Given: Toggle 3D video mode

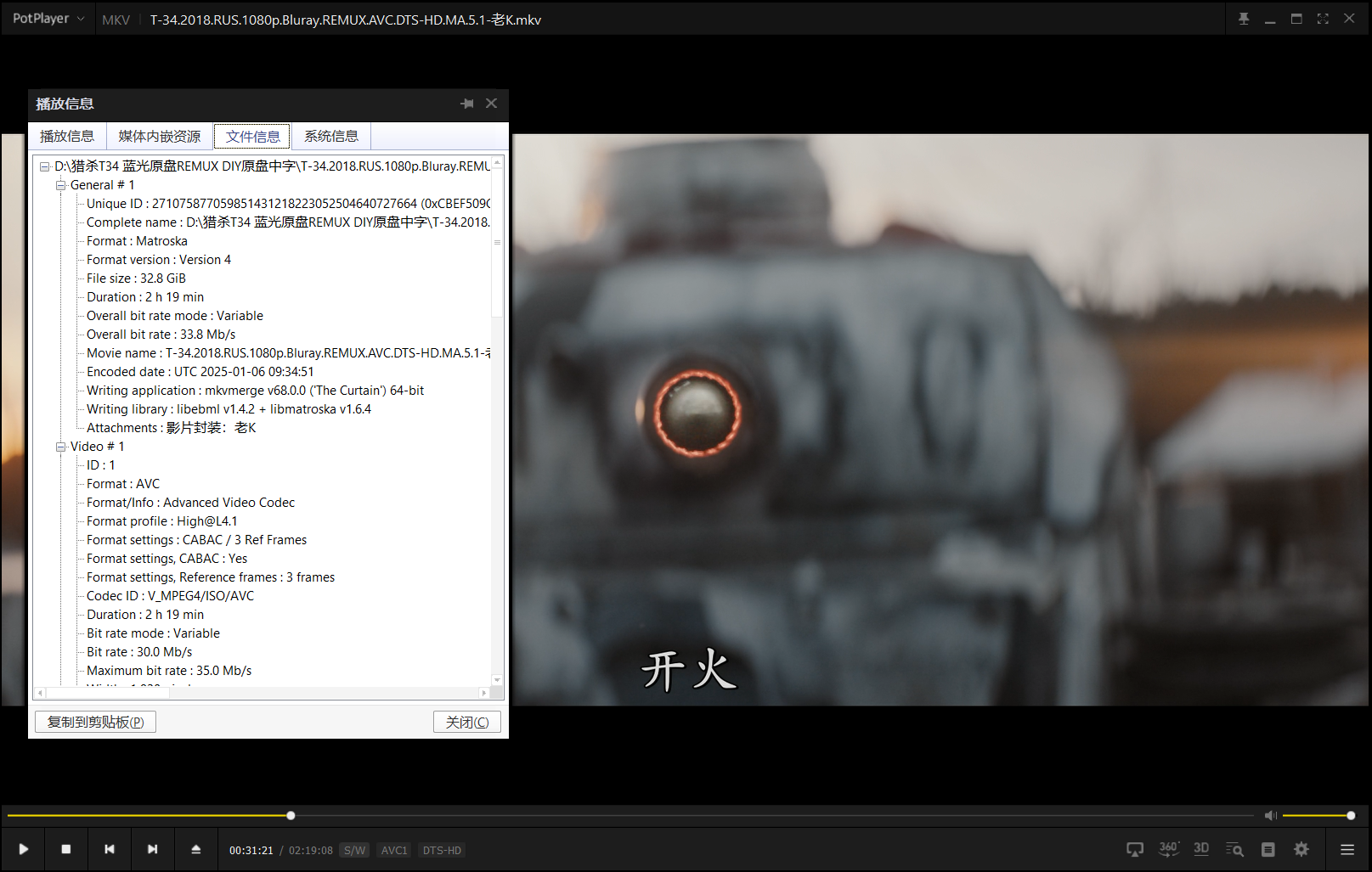Looking at the screenshot, I should pyautogui.click(x=1201, y=849).
